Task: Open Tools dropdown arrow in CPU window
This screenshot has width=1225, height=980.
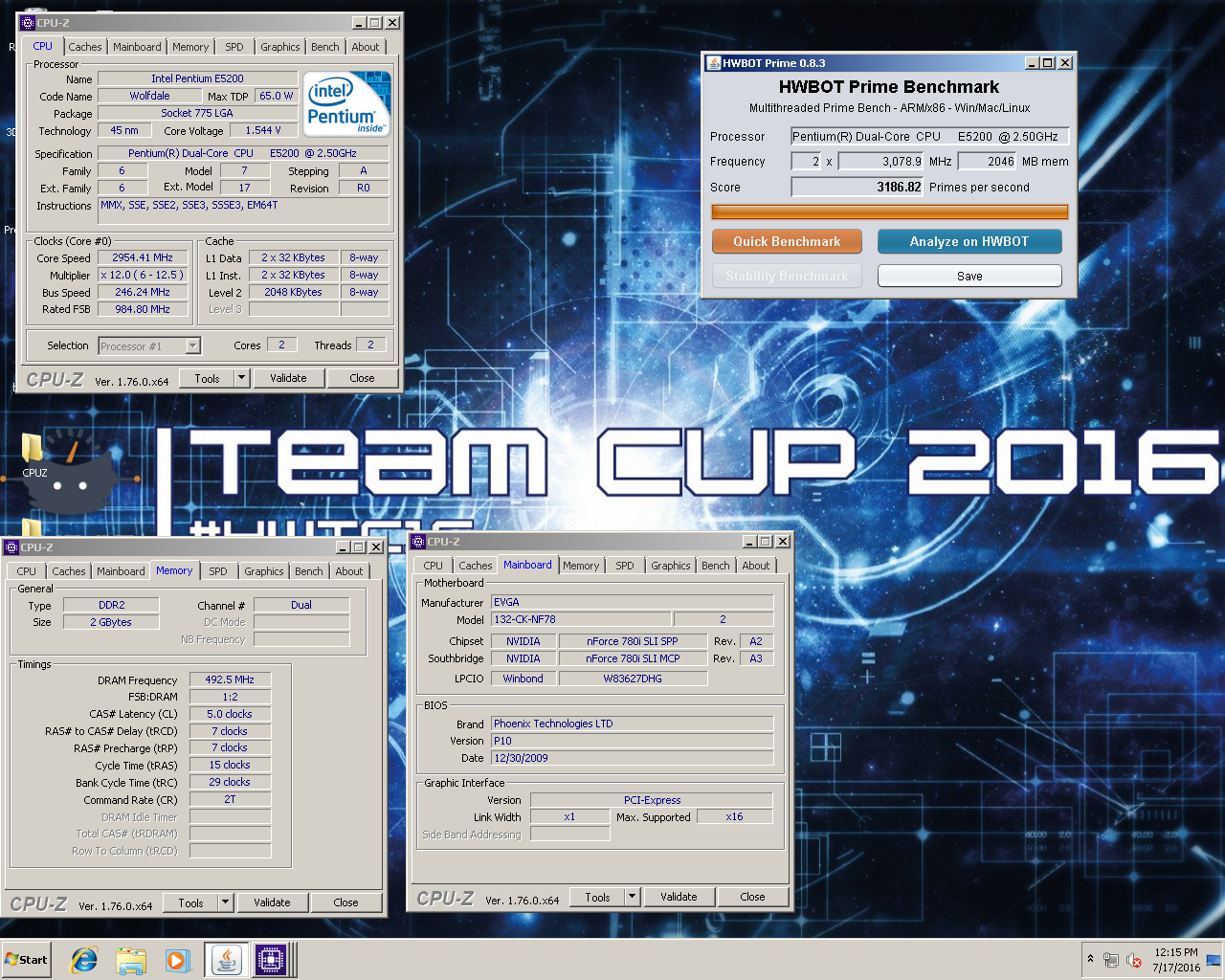Action: (241, 378)
